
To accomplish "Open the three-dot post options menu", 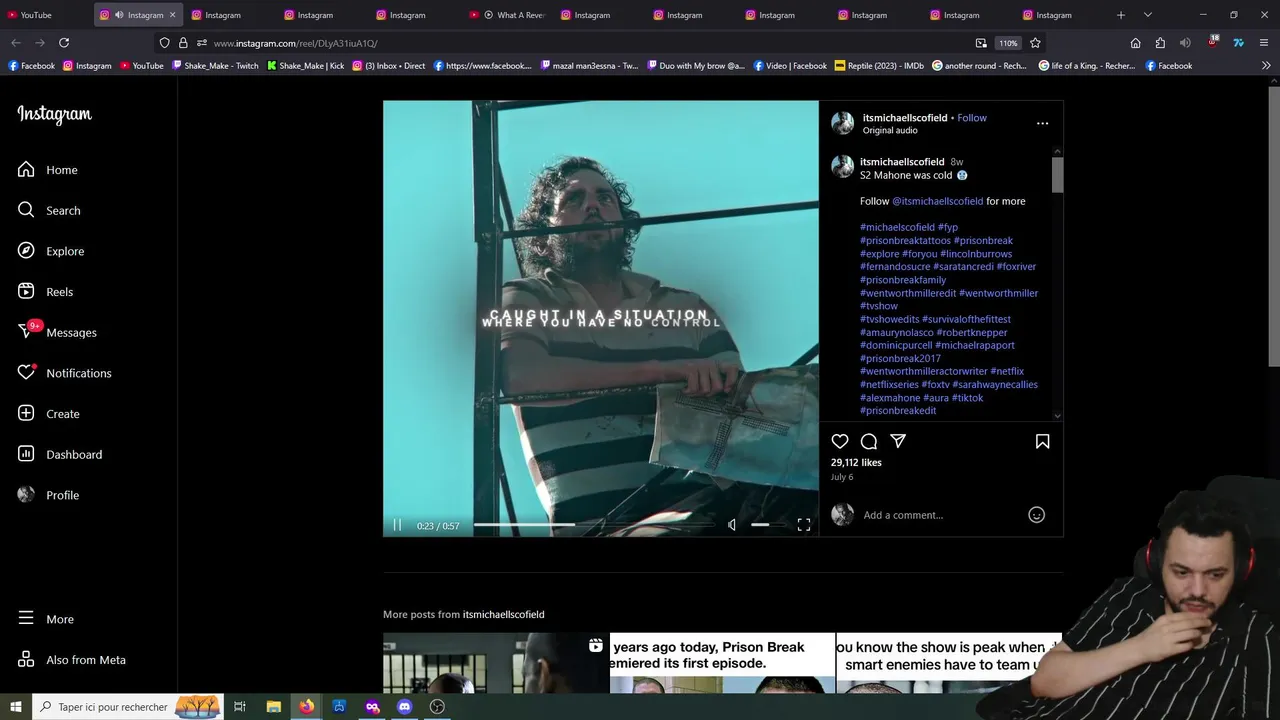I will pyautogui.click(x=1042, y=123).
